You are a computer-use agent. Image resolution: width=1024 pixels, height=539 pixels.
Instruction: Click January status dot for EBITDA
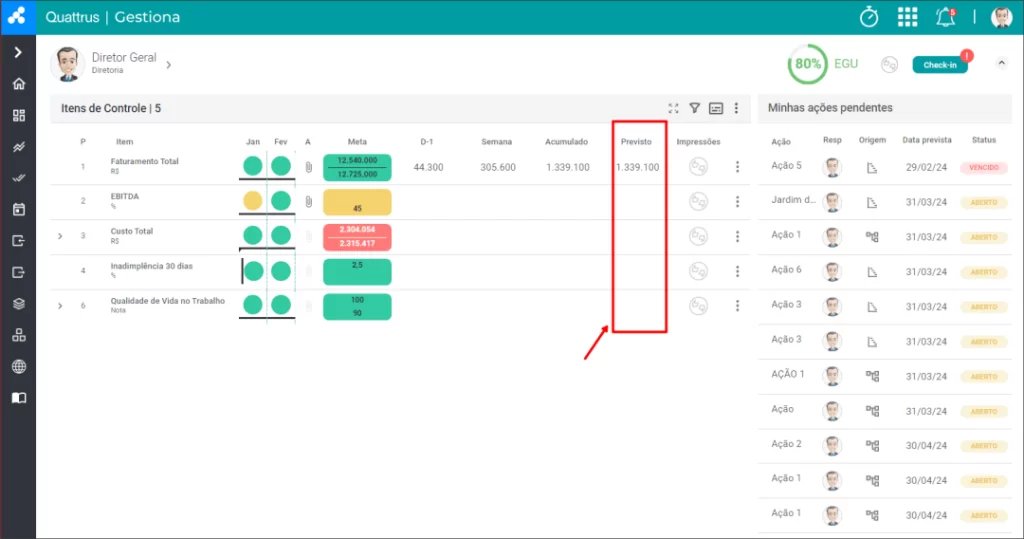[253, 201]
